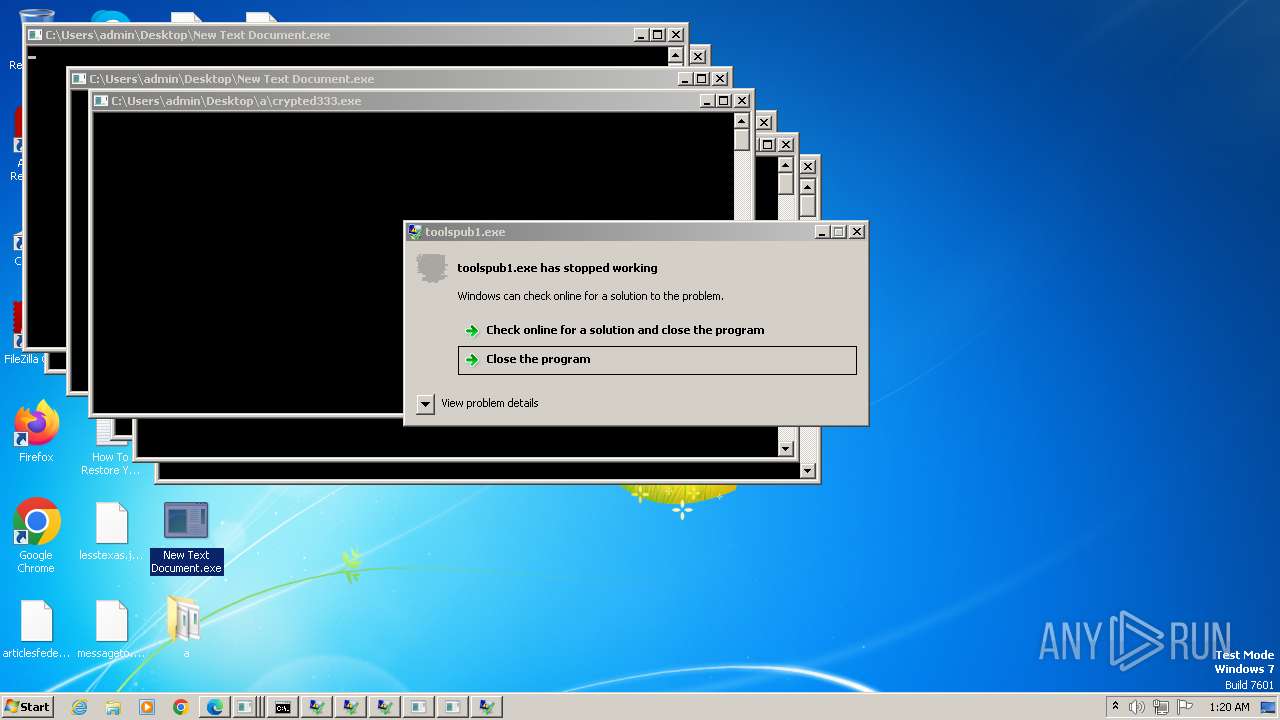1280x720 pixels.
Task: Click scrollbar thumb in crypted333.exe console
Action: 741,140
